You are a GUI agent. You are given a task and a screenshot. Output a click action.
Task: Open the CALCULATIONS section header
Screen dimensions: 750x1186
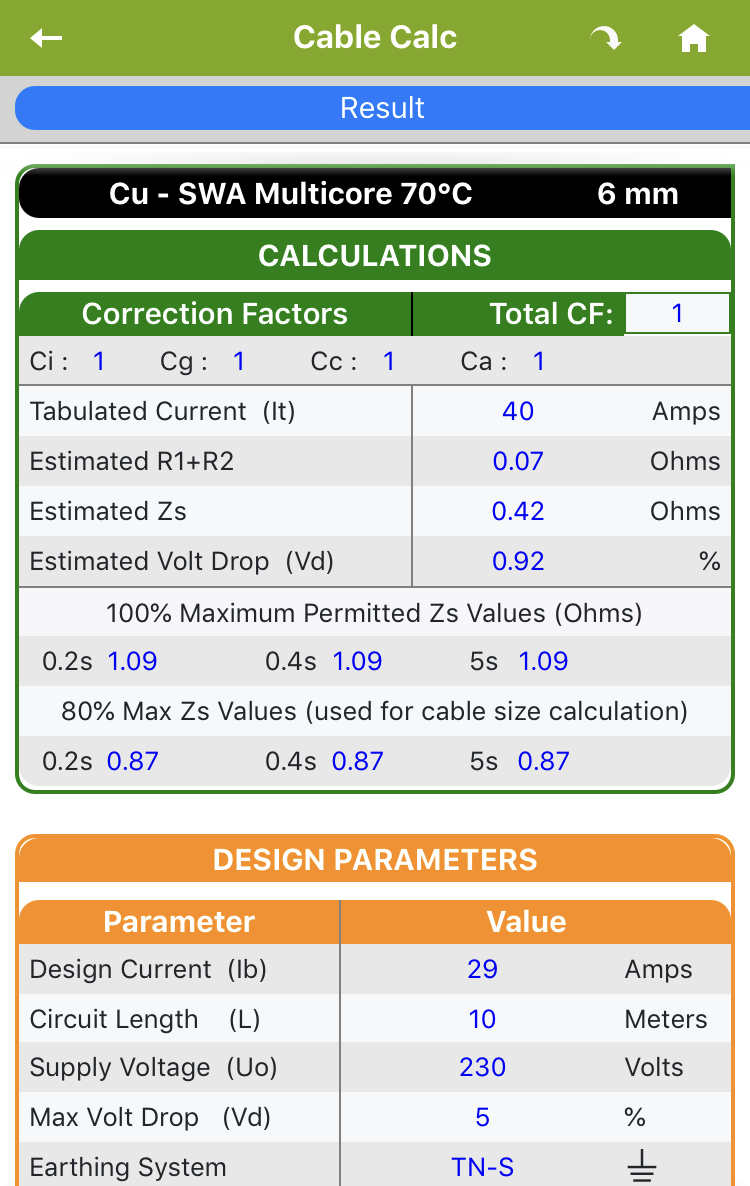point(375,256)
